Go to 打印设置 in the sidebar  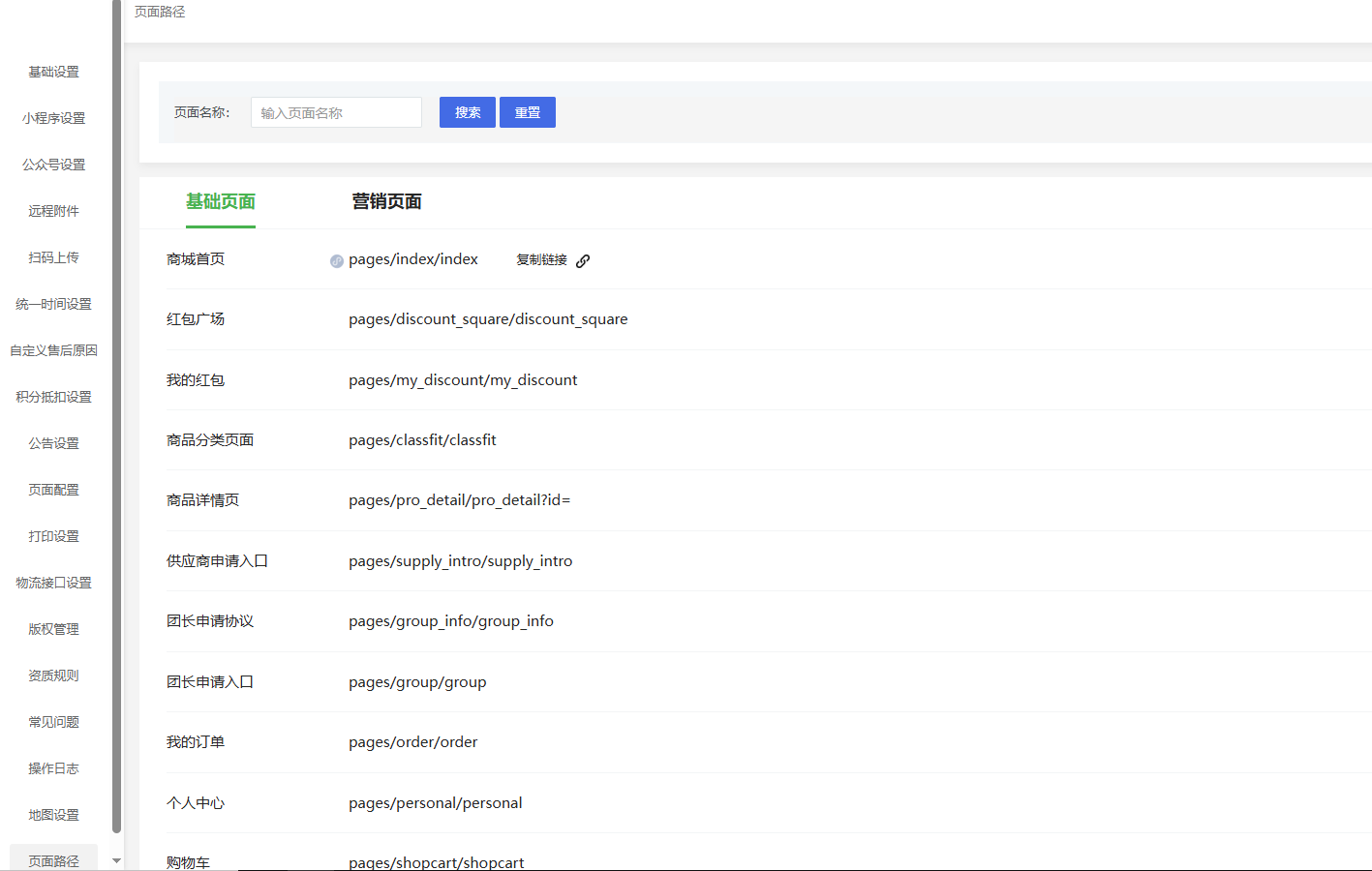pos(53,536)
